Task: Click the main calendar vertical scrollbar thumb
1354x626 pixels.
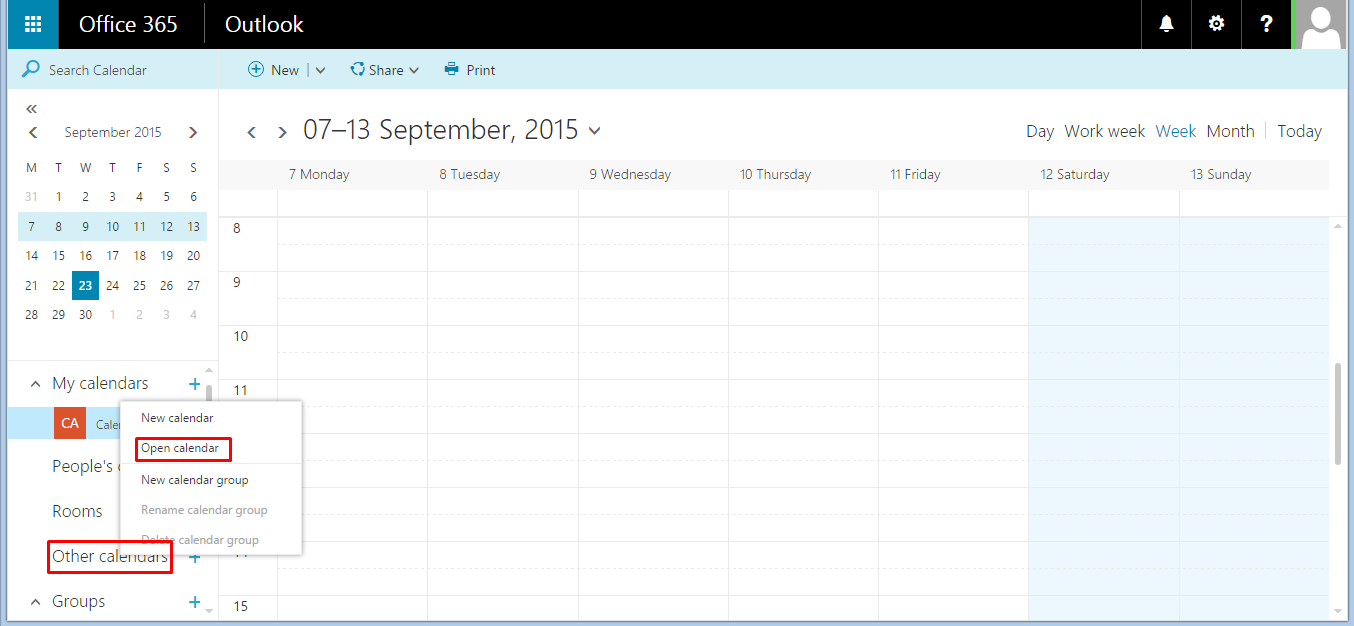Action: [x=1338, y=414]
